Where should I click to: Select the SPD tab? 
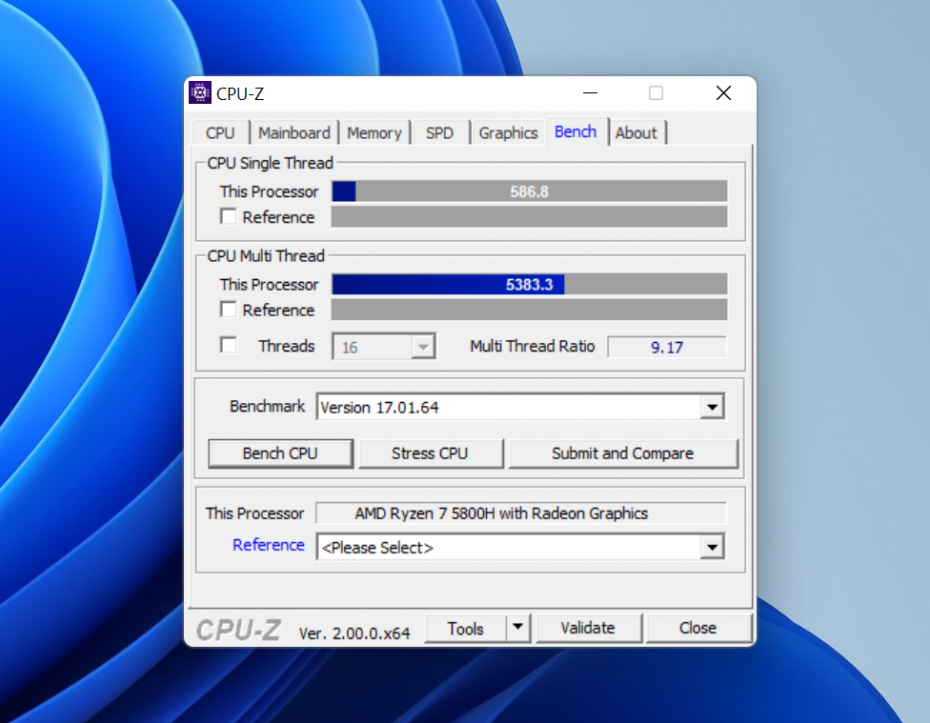pyautogui.click(x=439, y=133)
